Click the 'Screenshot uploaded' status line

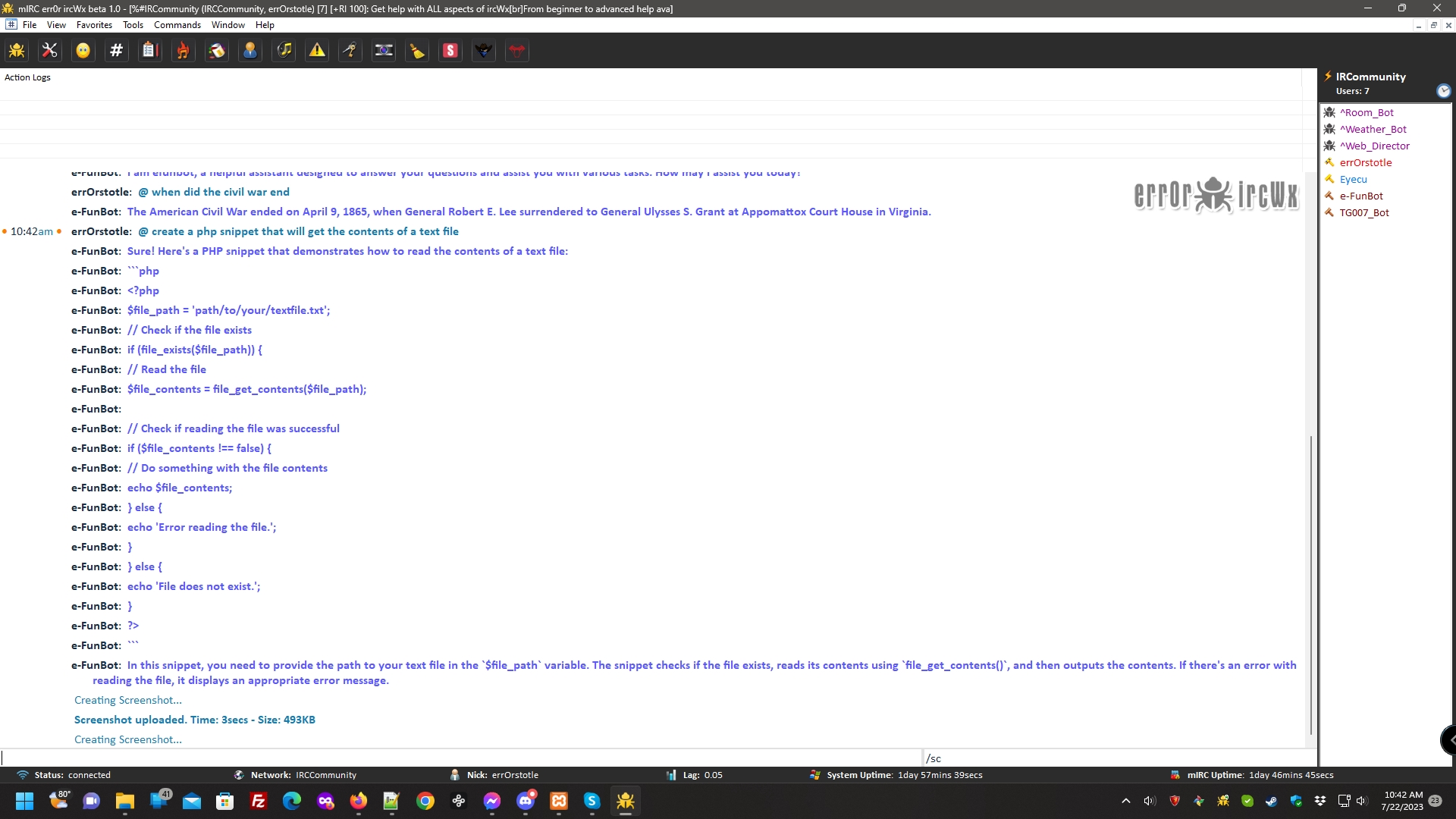pyautogui.click(x=195, y=720)
